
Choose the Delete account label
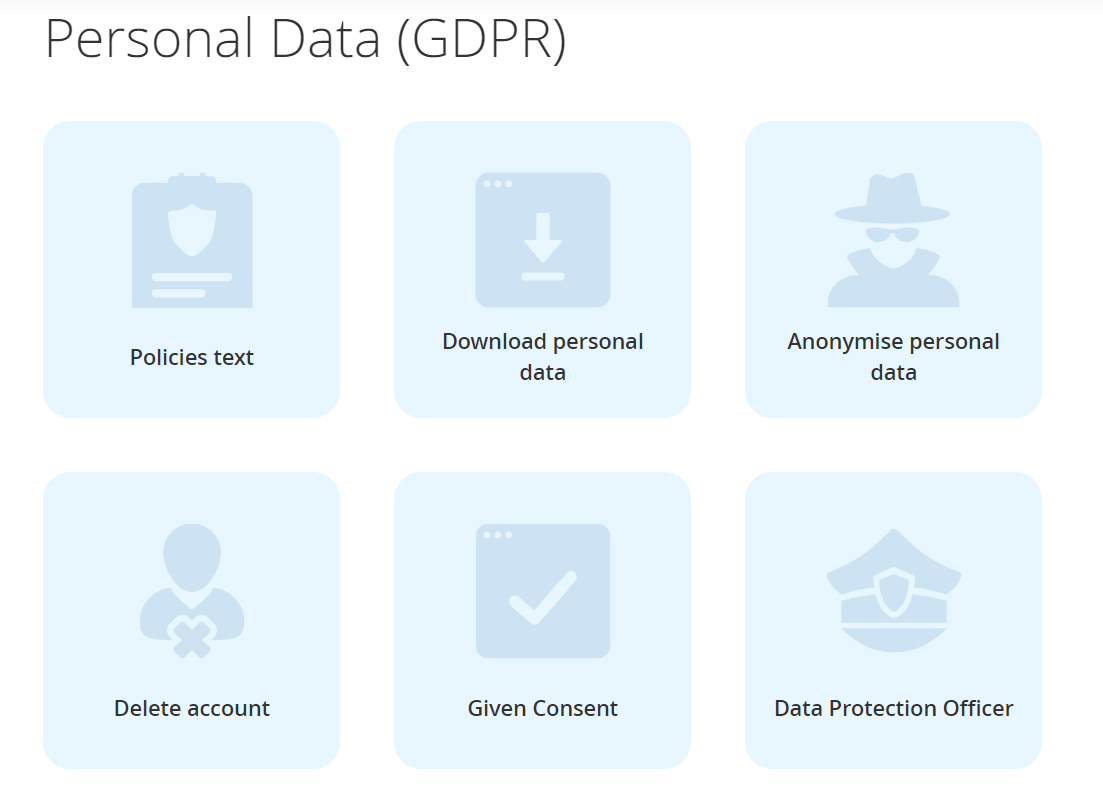click(192, 708)
